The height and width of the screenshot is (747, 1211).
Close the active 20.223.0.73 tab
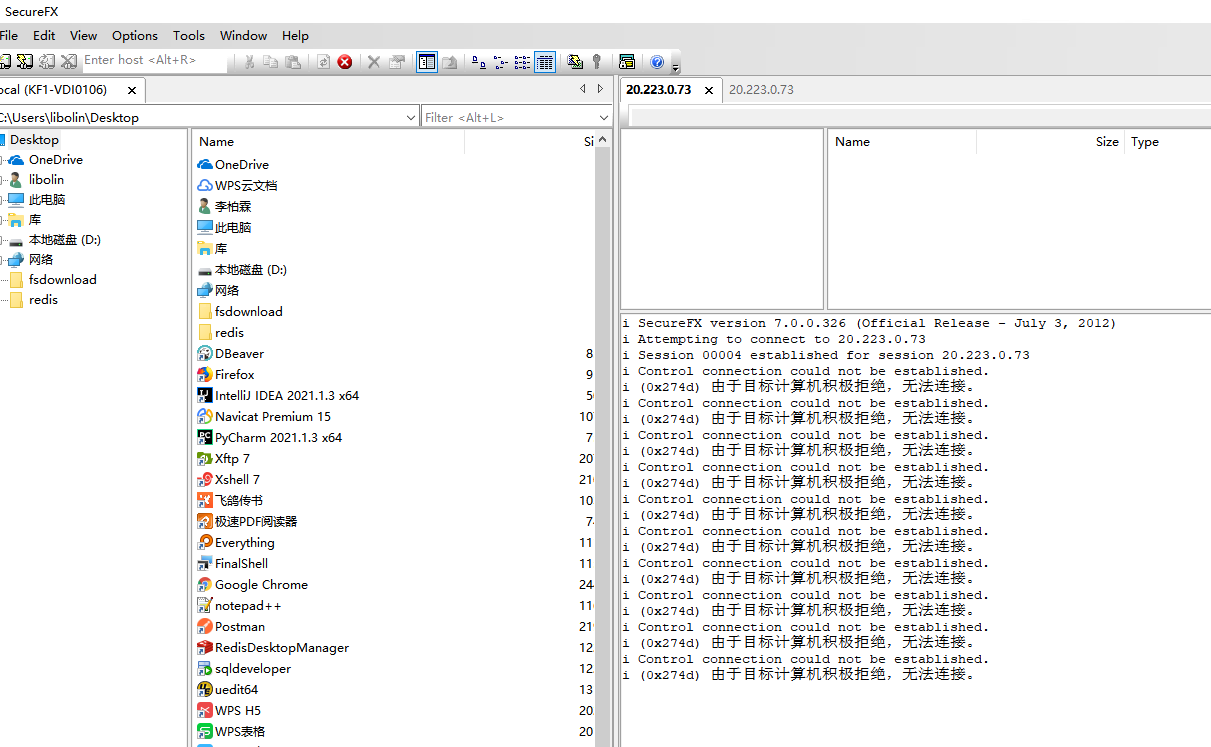709,90
